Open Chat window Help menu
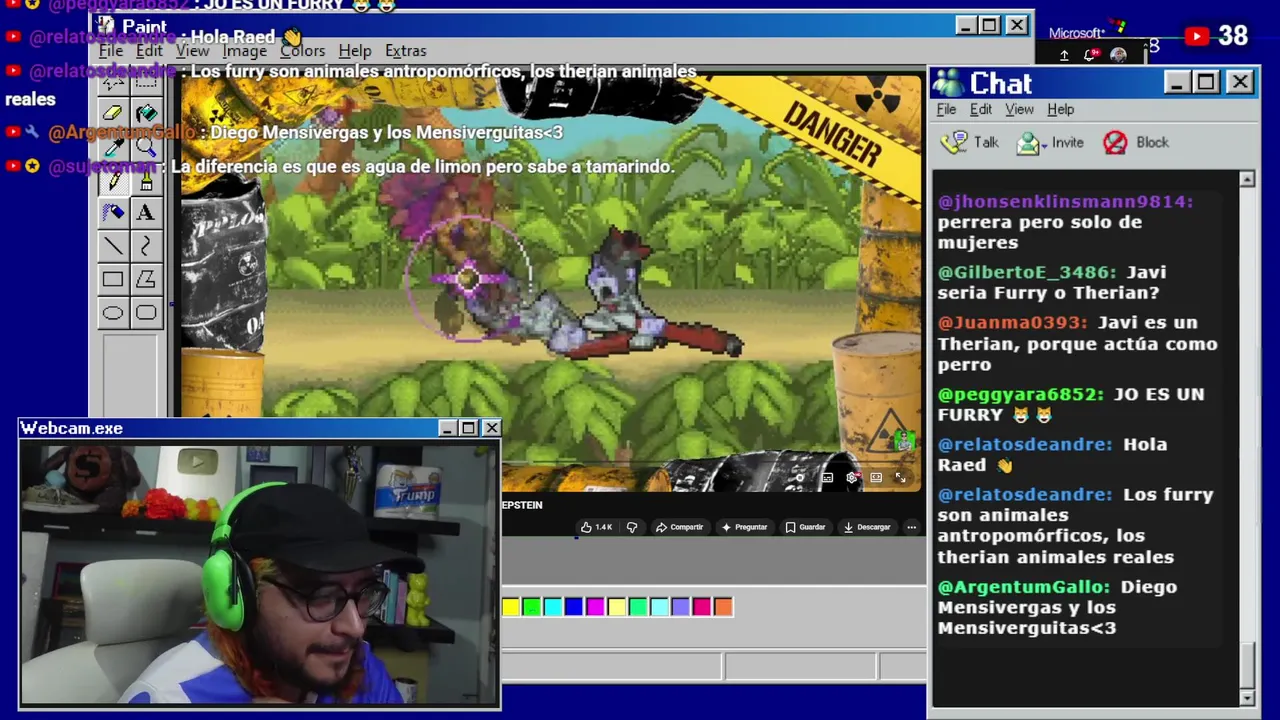The image size is (1280, 720). [x=1060, y=109]
